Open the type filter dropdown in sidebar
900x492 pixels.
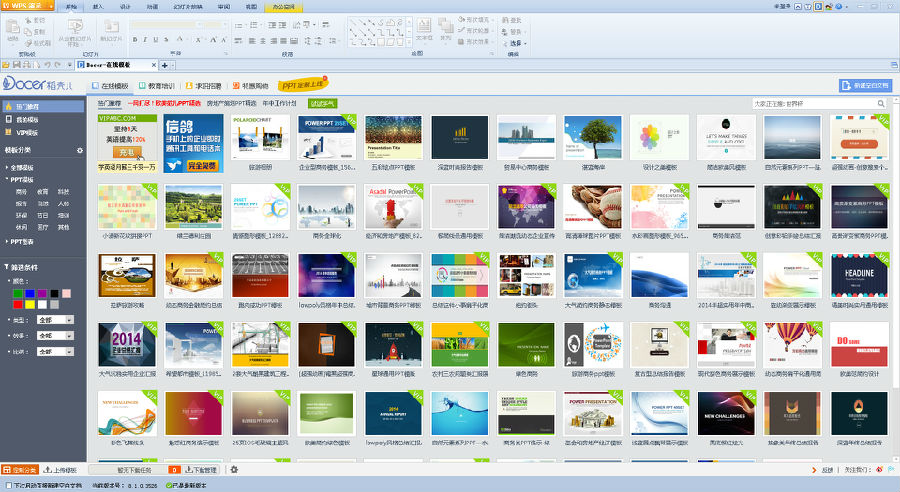click(x=55, y=320)
